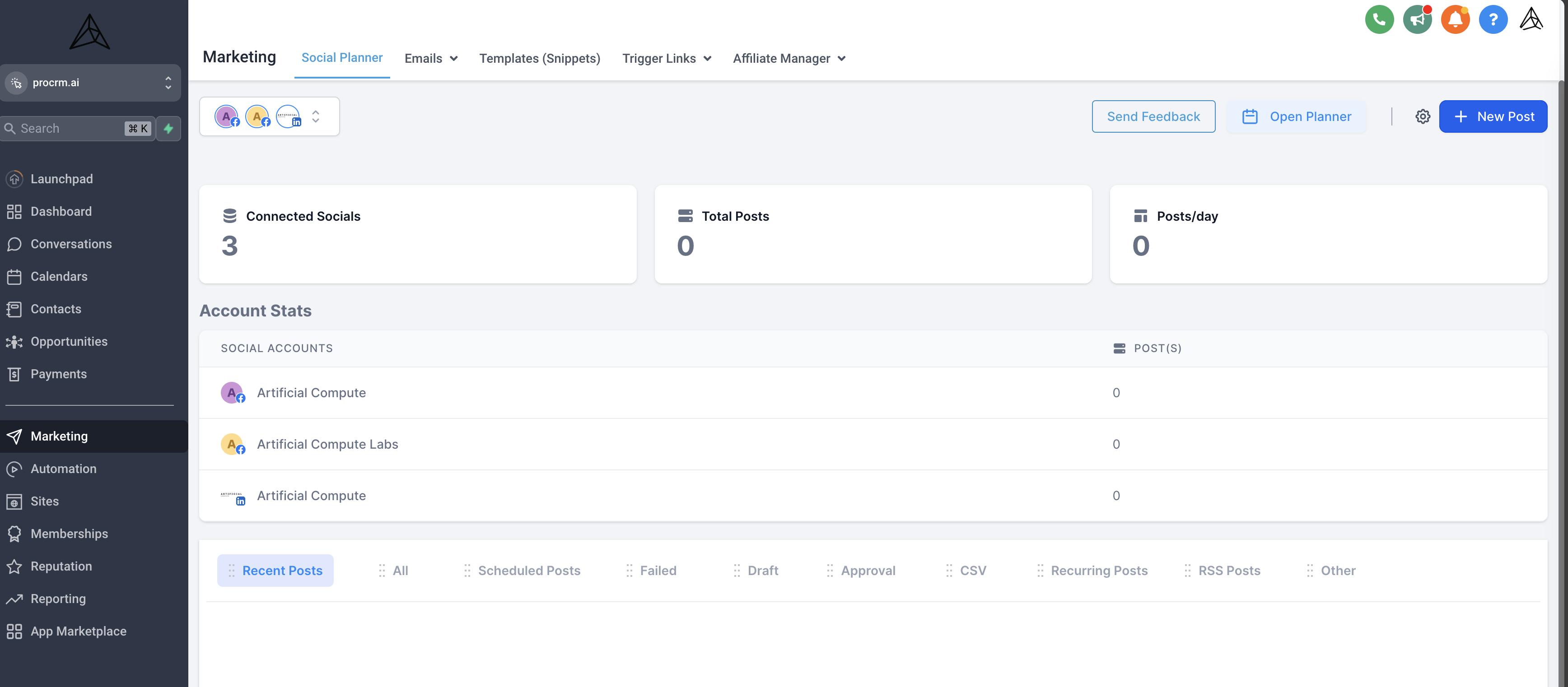Open the megaphone announcements icon

coord(1417,20)
